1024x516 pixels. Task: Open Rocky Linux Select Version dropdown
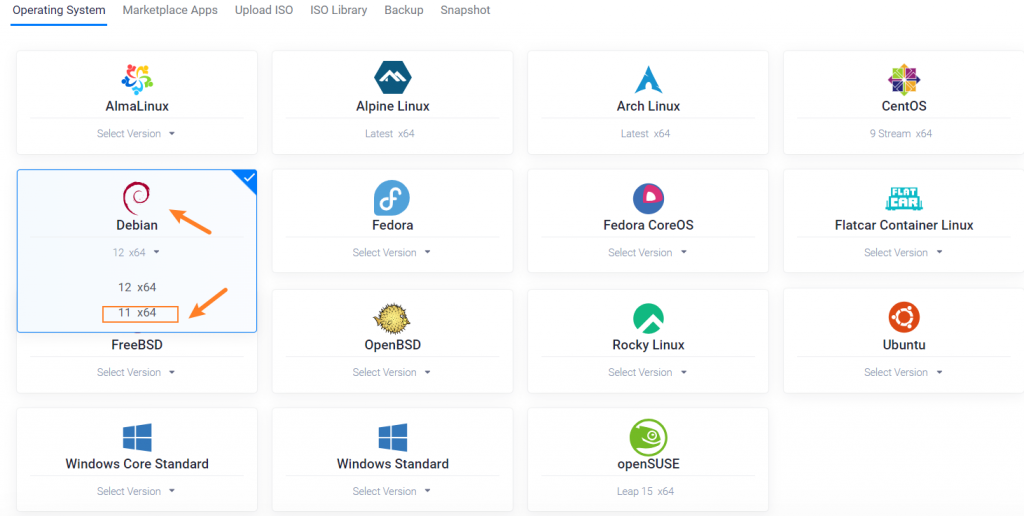648,372
